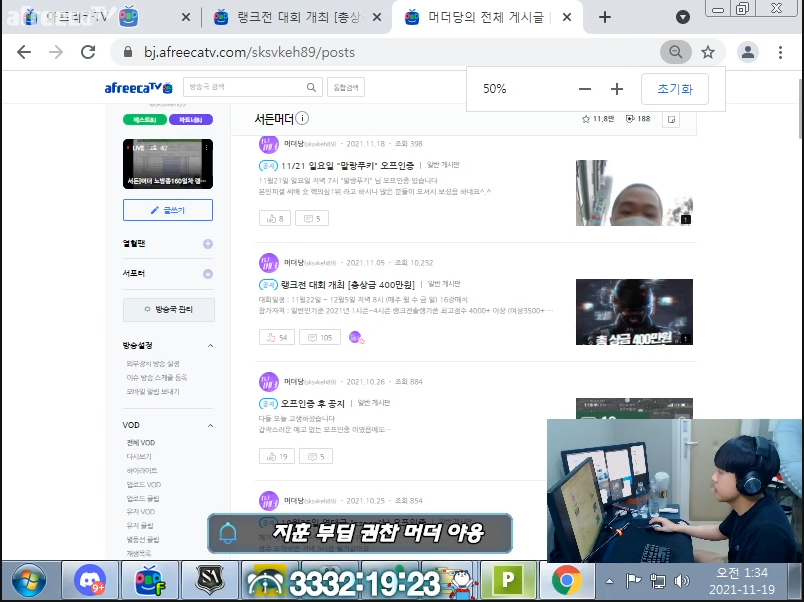Open the Chrome profile avatar icon
This screenshot has width=804, height=602.
(747, 52)
